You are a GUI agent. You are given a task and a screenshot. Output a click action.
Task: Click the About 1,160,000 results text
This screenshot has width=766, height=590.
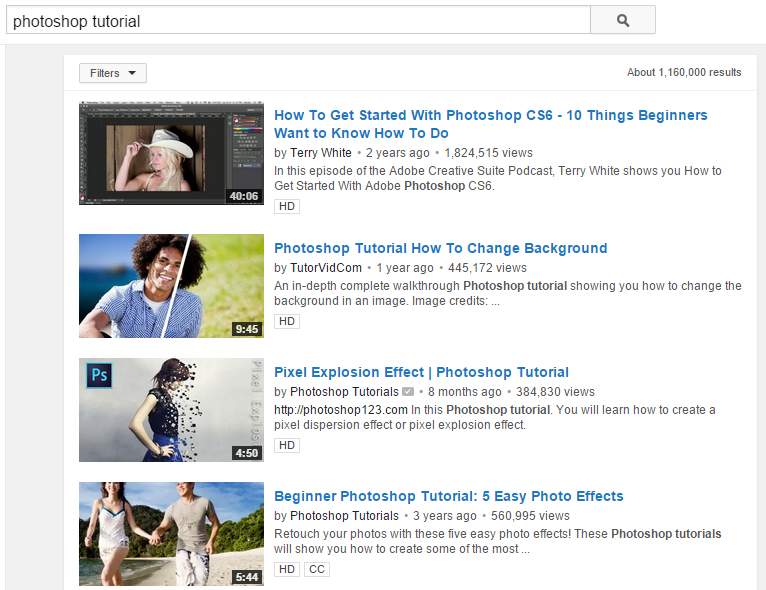pos(684,72)
